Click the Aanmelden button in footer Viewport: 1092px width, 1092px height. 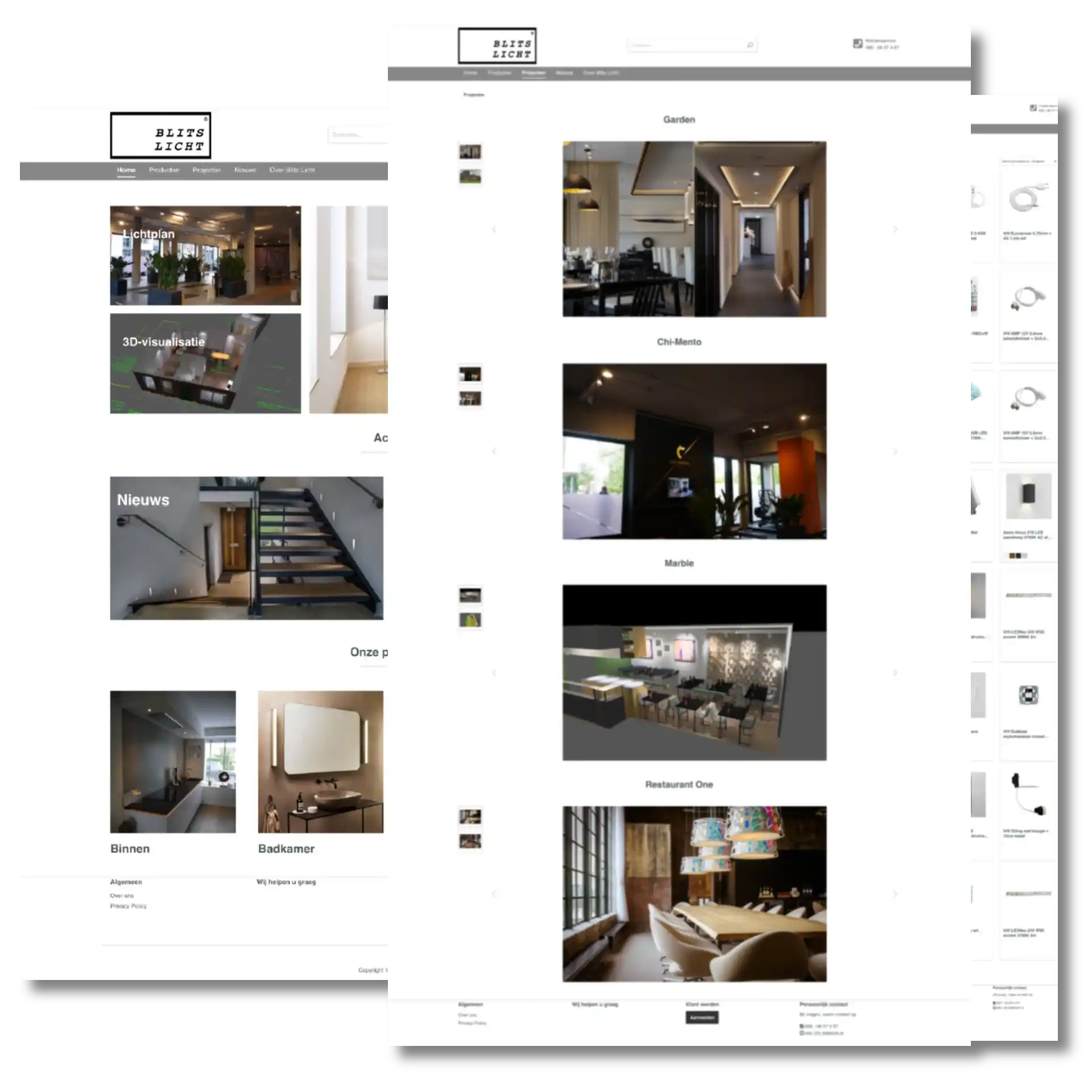(x=702, y=1017)
